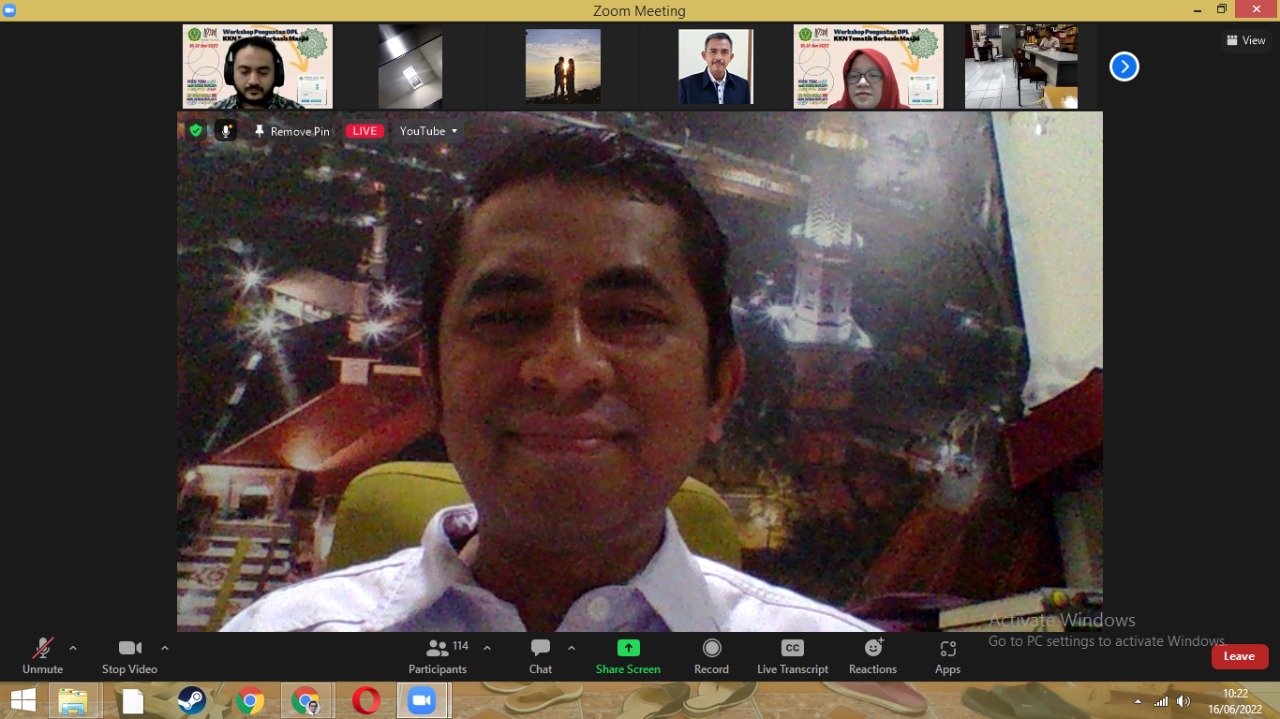
Task: Select the sunset couple participant thumbnail
Action: [563, 66]
